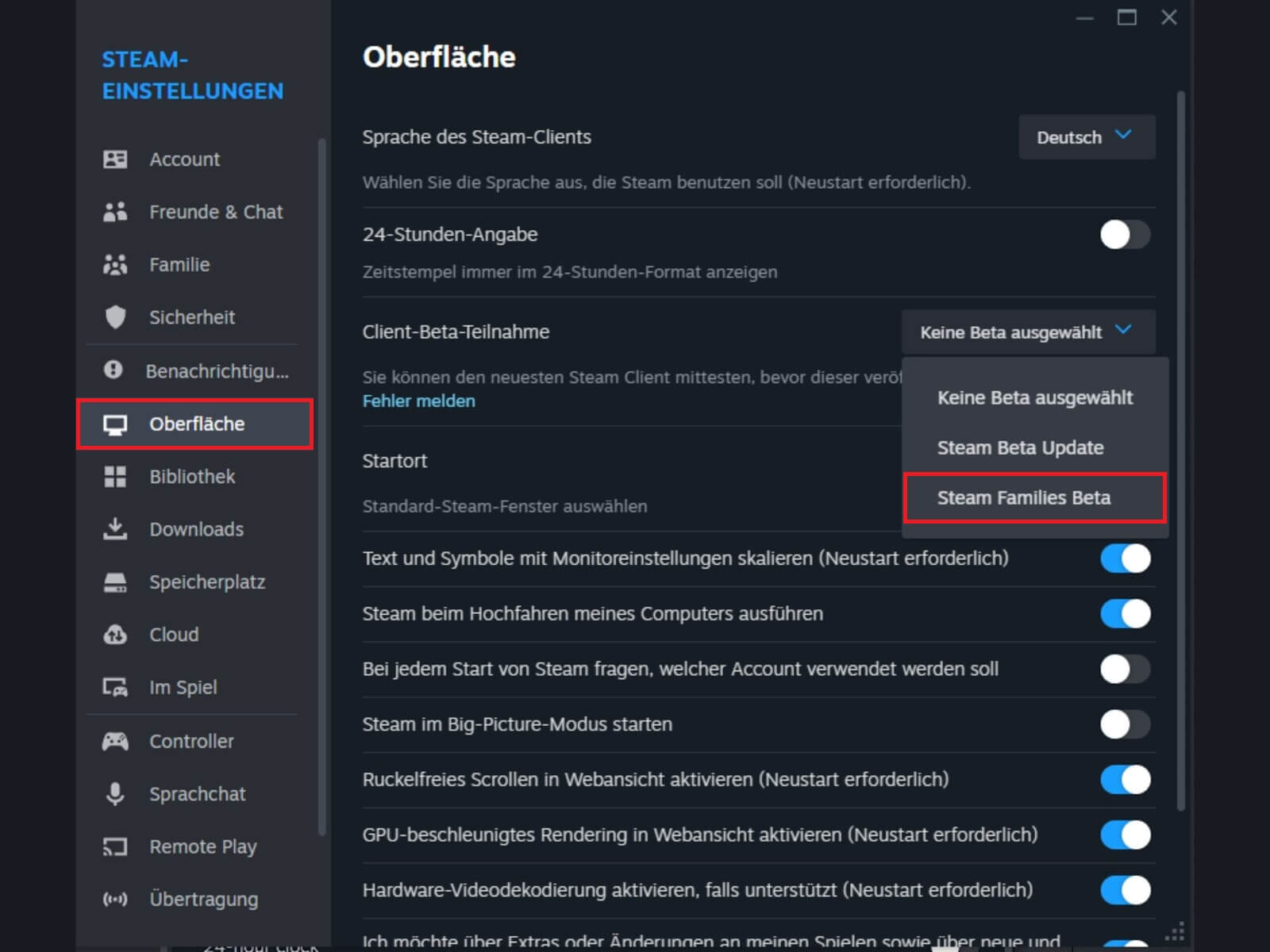Enable asking which account at Steam start
The height and width of the screenshot is (952, 1270).
click(x=1125, y=669)
